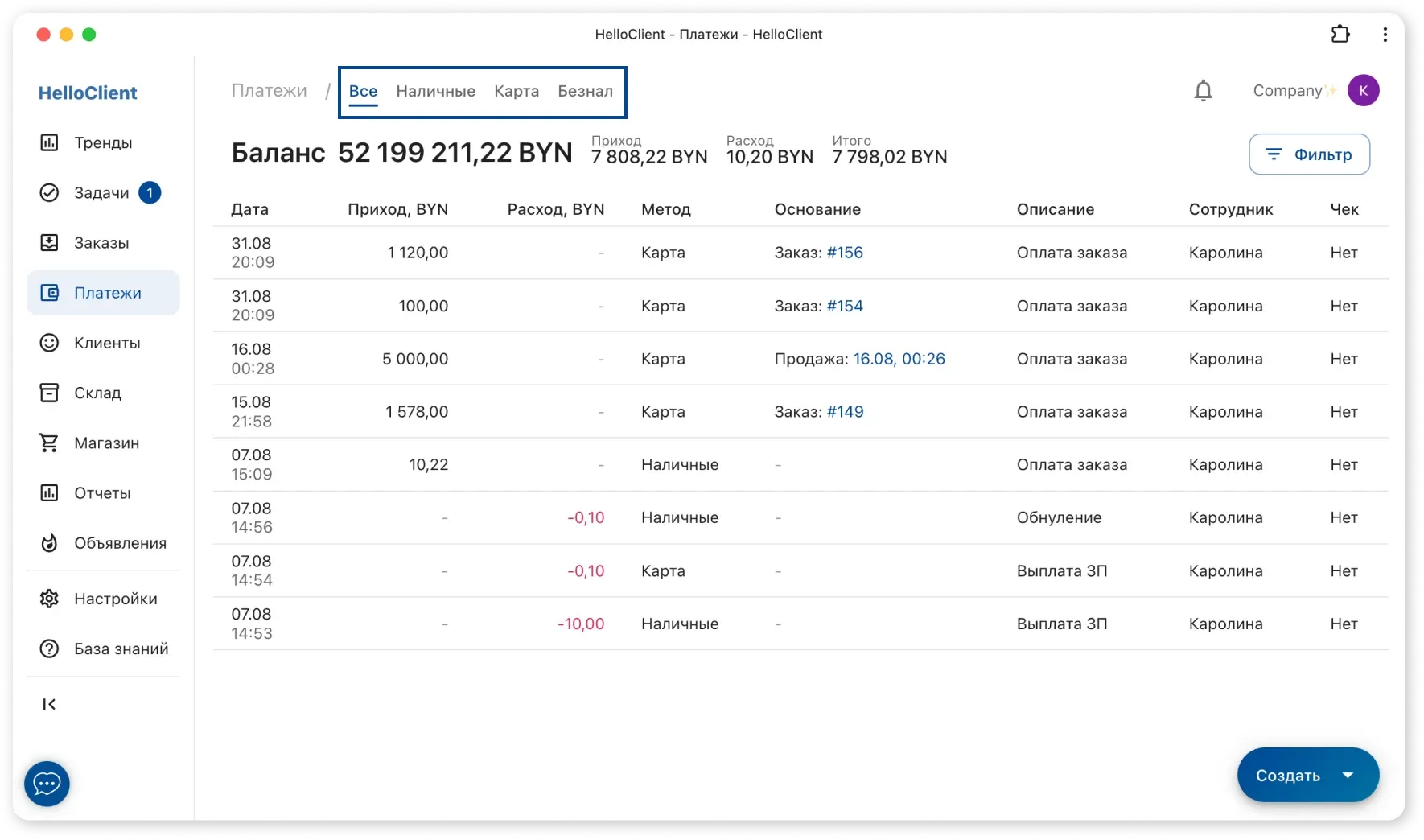
Task: Open Задачи with notification badge
Action: click(101, 193)
